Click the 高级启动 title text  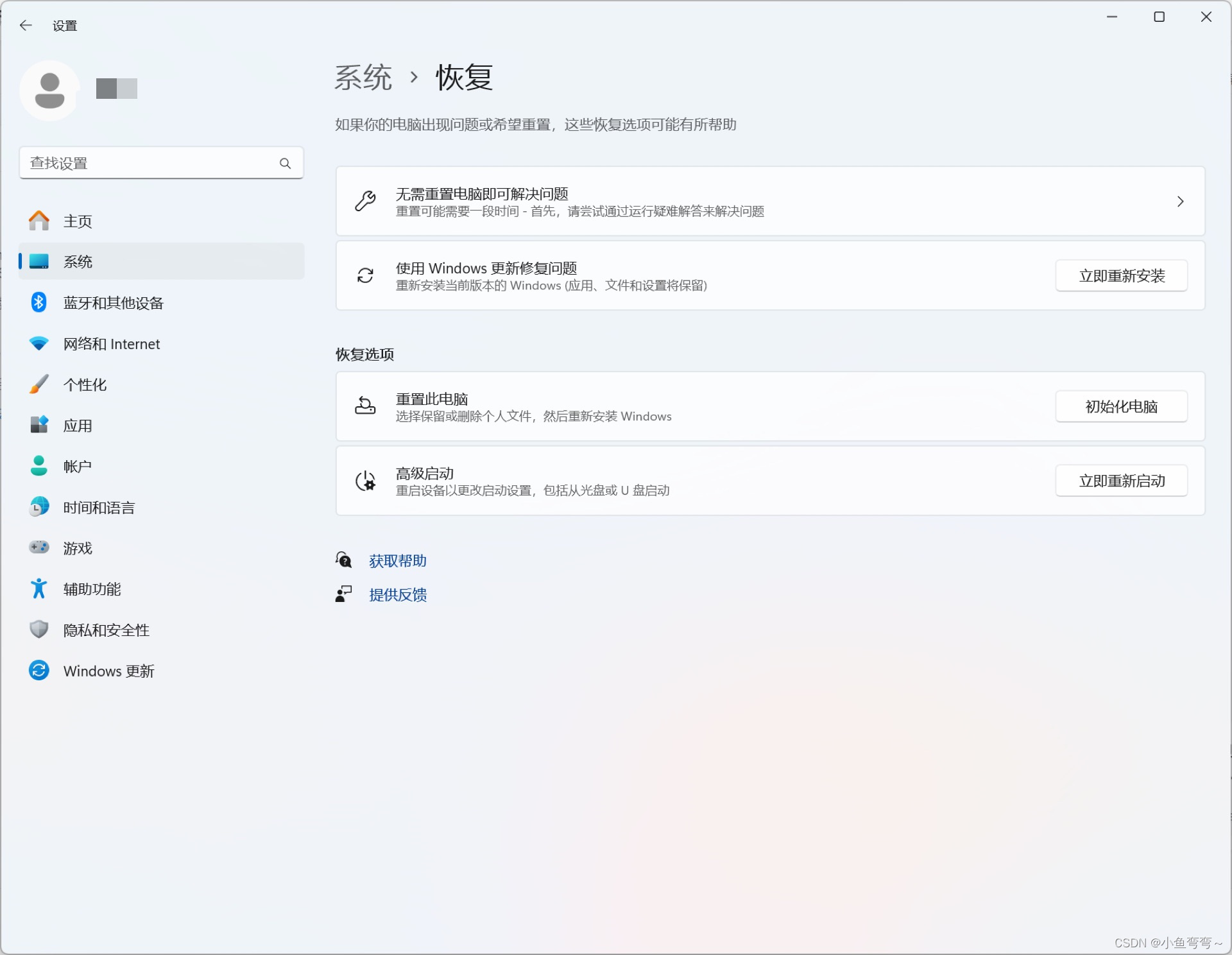coord(425,474)
